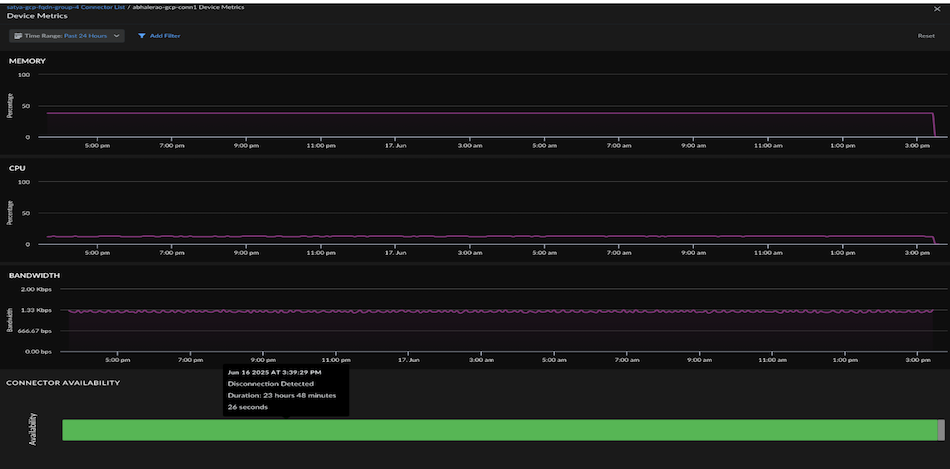Click the Memory chart line at 9:00 pm
950x469 pixels.
click(246, 113)
